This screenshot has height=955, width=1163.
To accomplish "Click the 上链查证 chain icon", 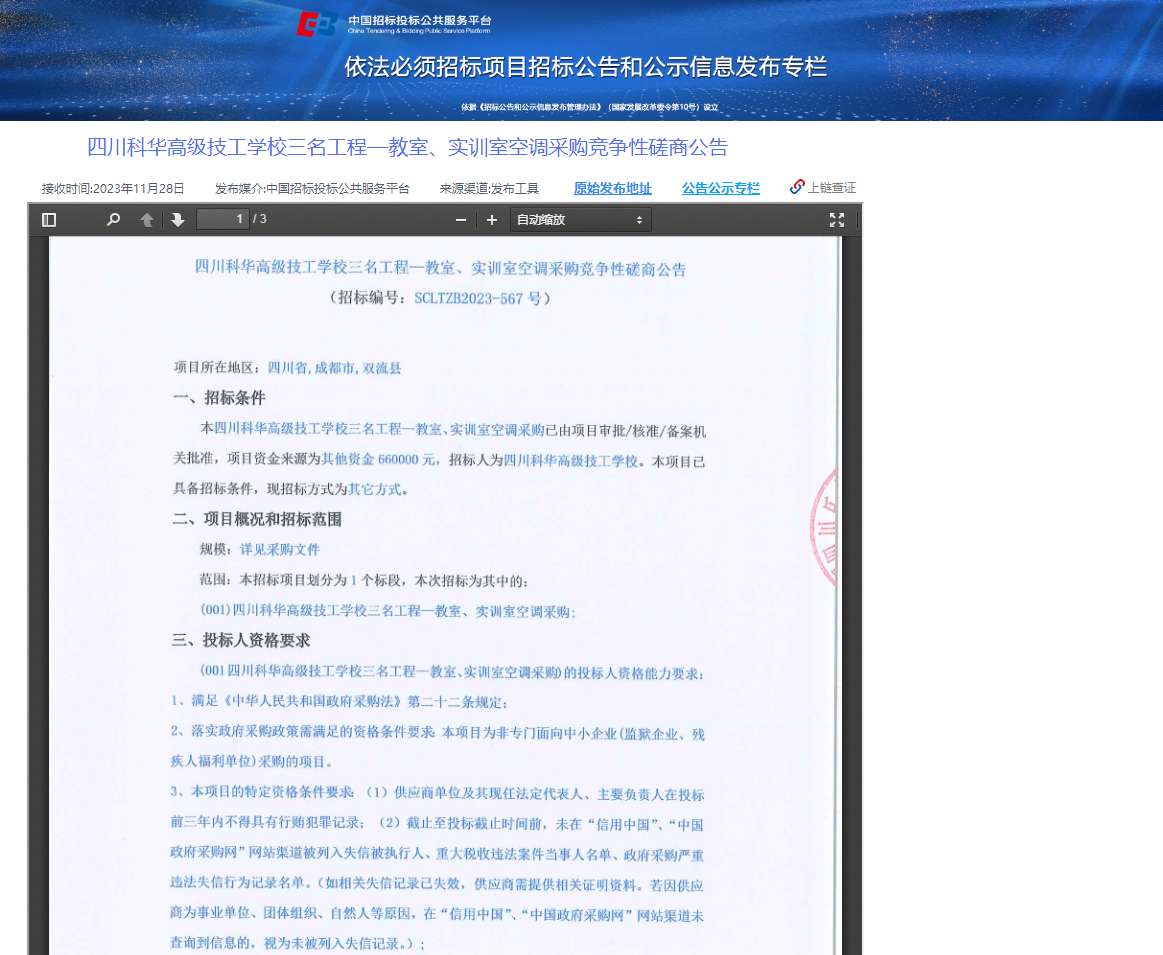I will (797, 187).
